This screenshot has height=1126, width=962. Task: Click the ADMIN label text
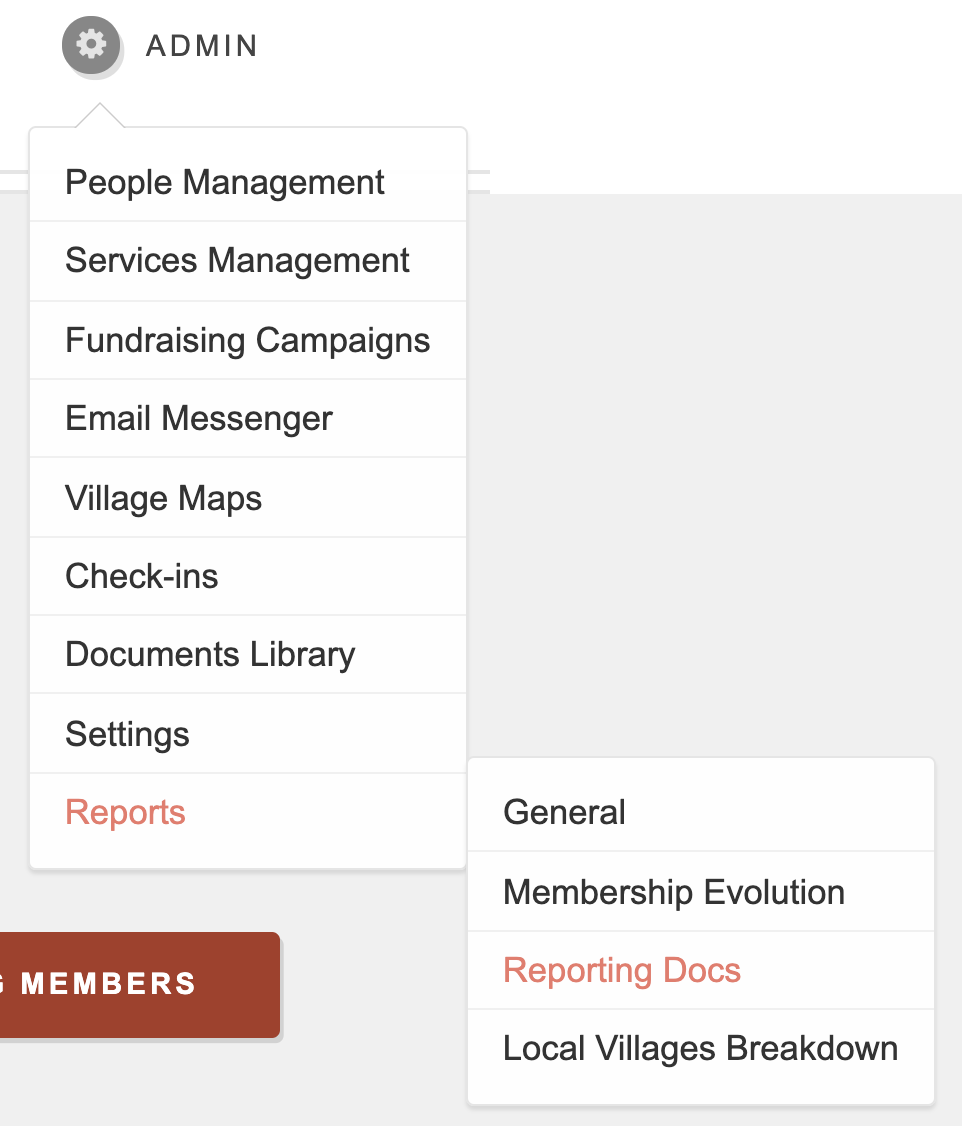(202, 45)
